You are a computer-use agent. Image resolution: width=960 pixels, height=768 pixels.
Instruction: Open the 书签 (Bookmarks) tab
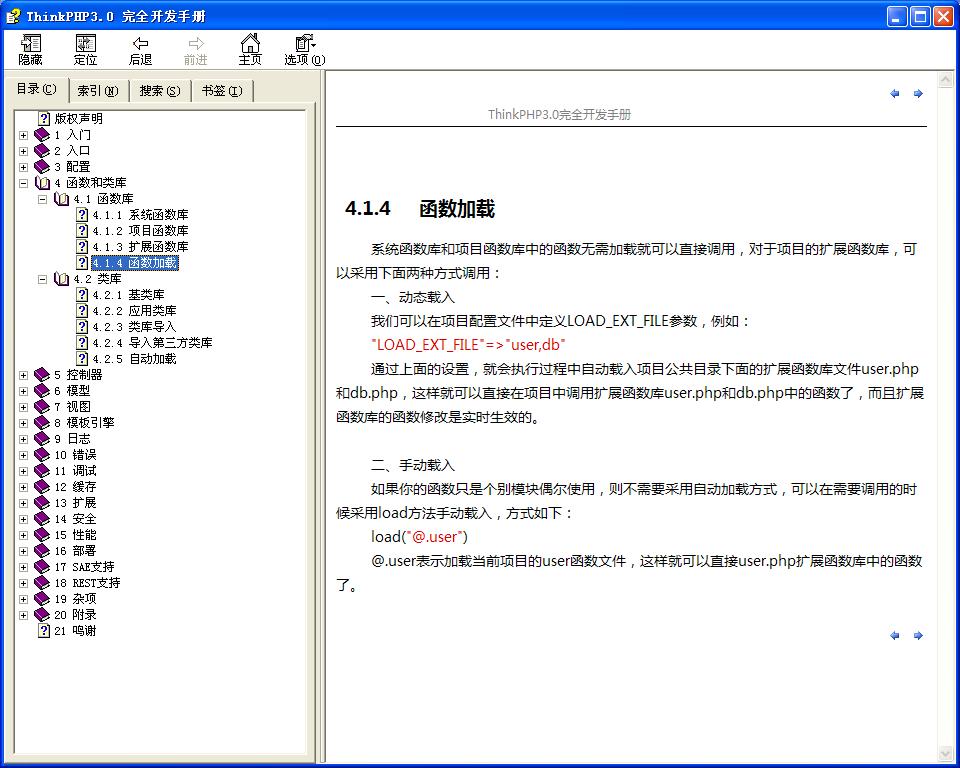(x=221, y=91)
